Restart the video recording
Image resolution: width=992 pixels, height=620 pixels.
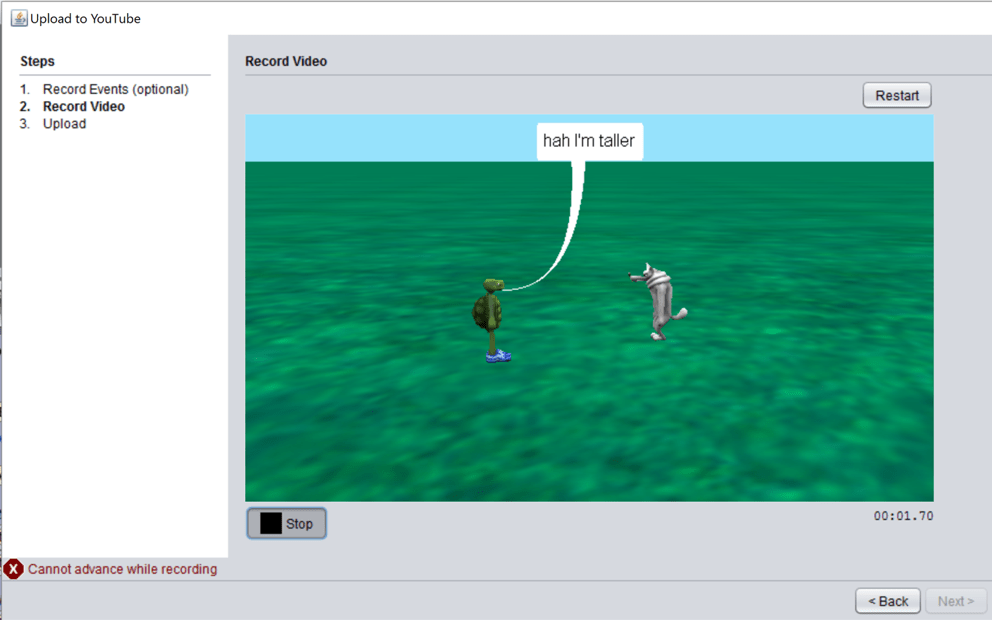click(896, 95)
